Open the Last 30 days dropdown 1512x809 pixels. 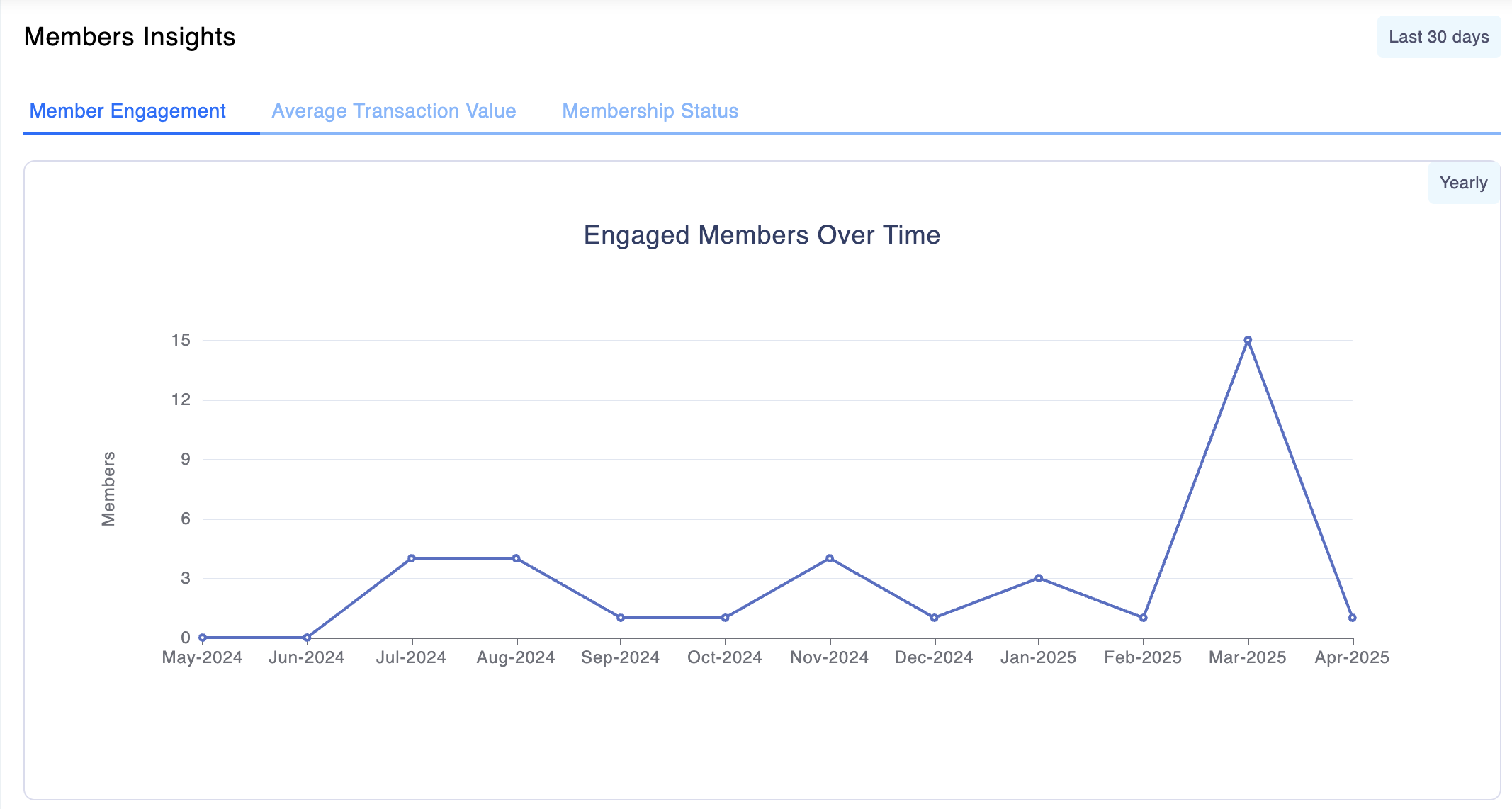coord(1438,37)
